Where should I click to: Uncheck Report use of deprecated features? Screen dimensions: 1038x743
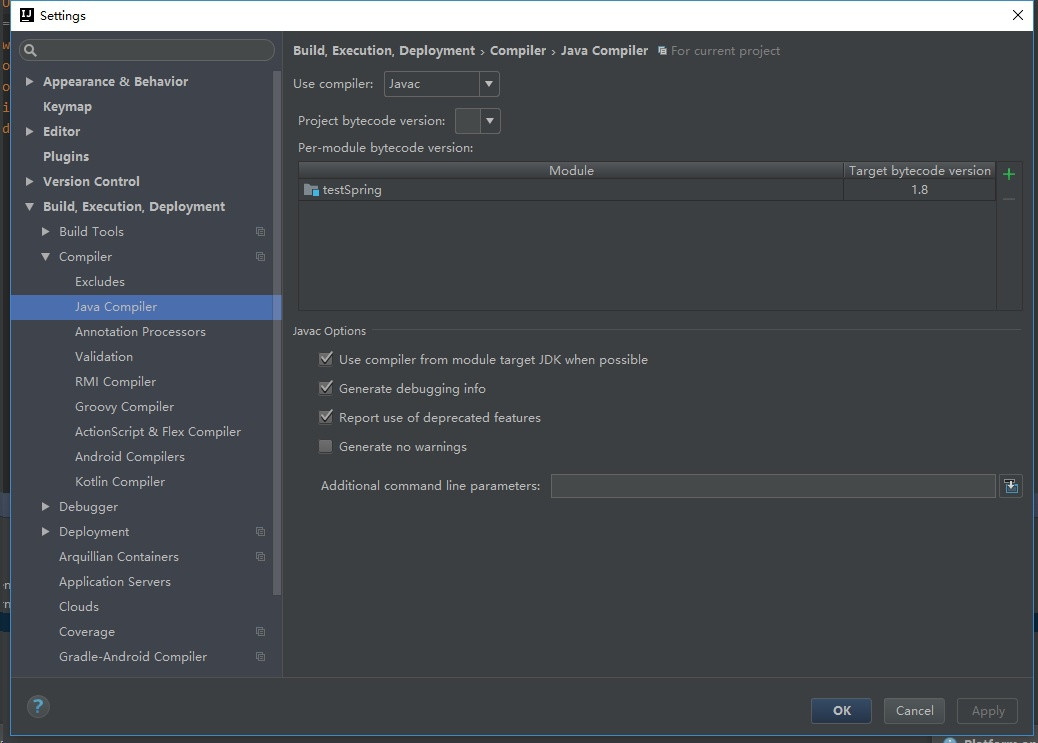pos(326,418)
